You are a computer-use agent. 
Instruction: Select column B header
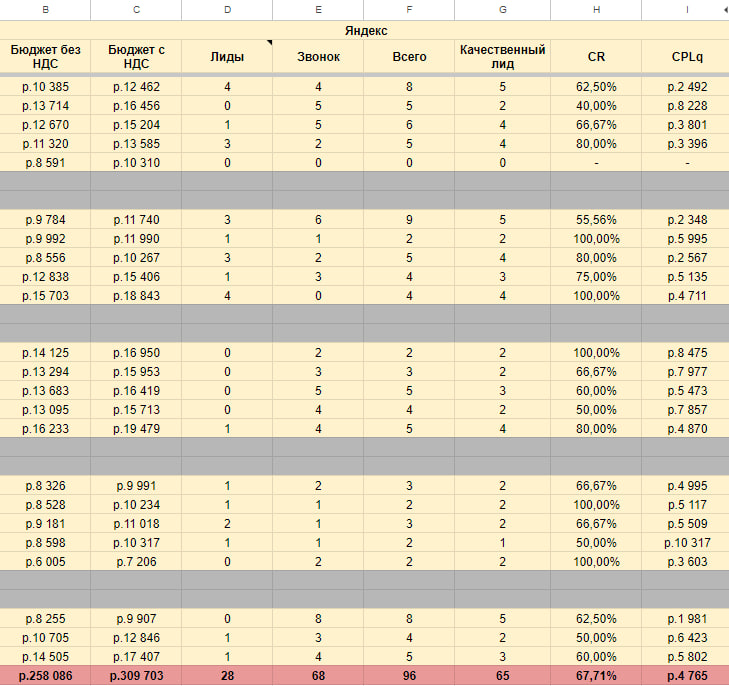(x=45, y=10)
